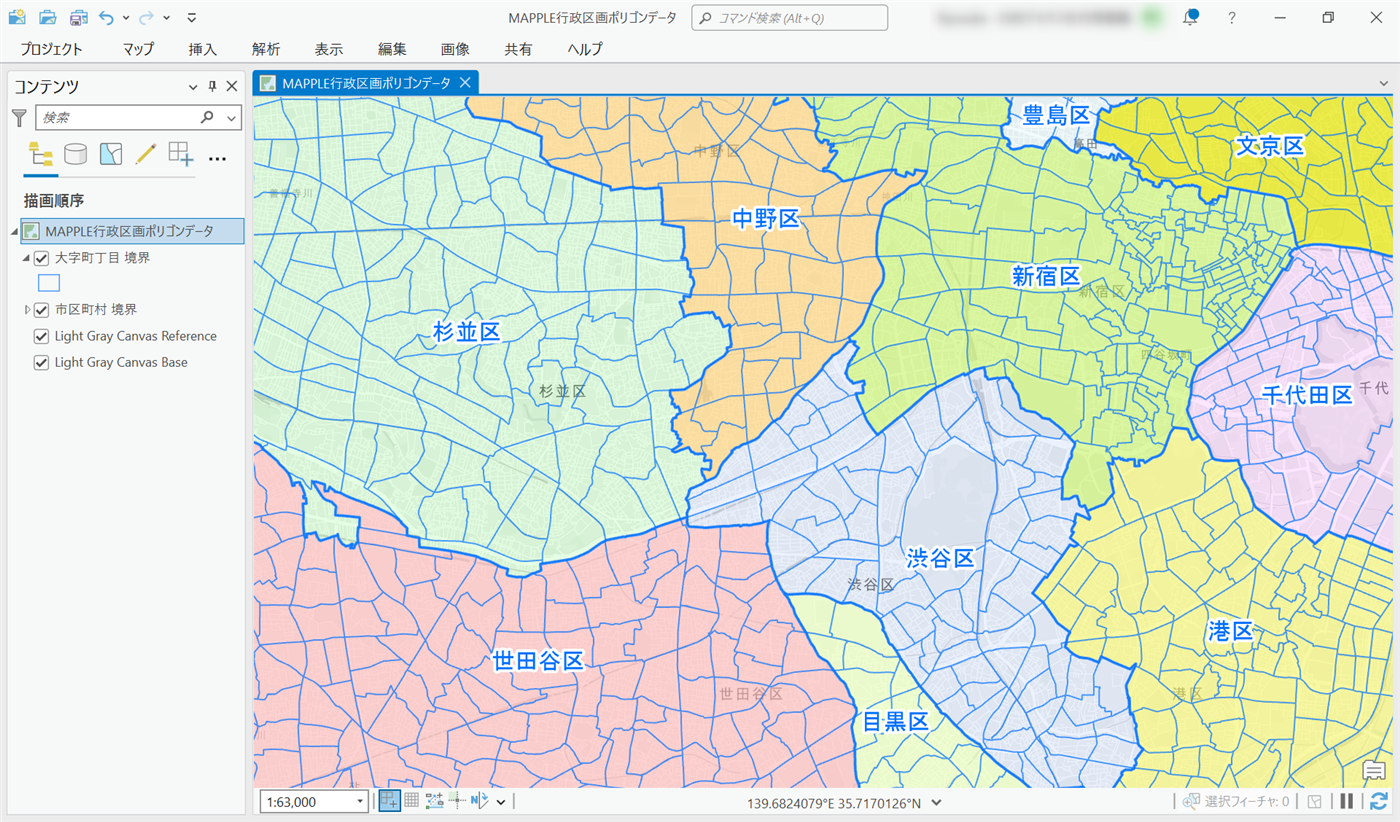Viewport: 1400px width, 822px height.
Task: Click the プロジェクト button
Action: (x=51, y=49)
